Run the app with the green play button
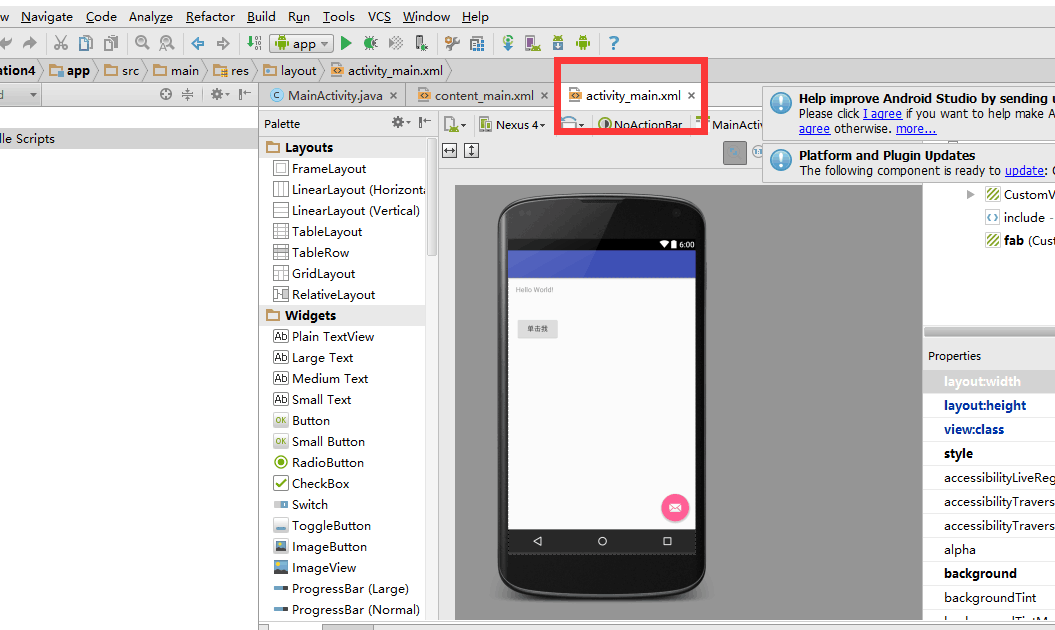The width and height of the screenshot is (1055, 630). (346, 44)
